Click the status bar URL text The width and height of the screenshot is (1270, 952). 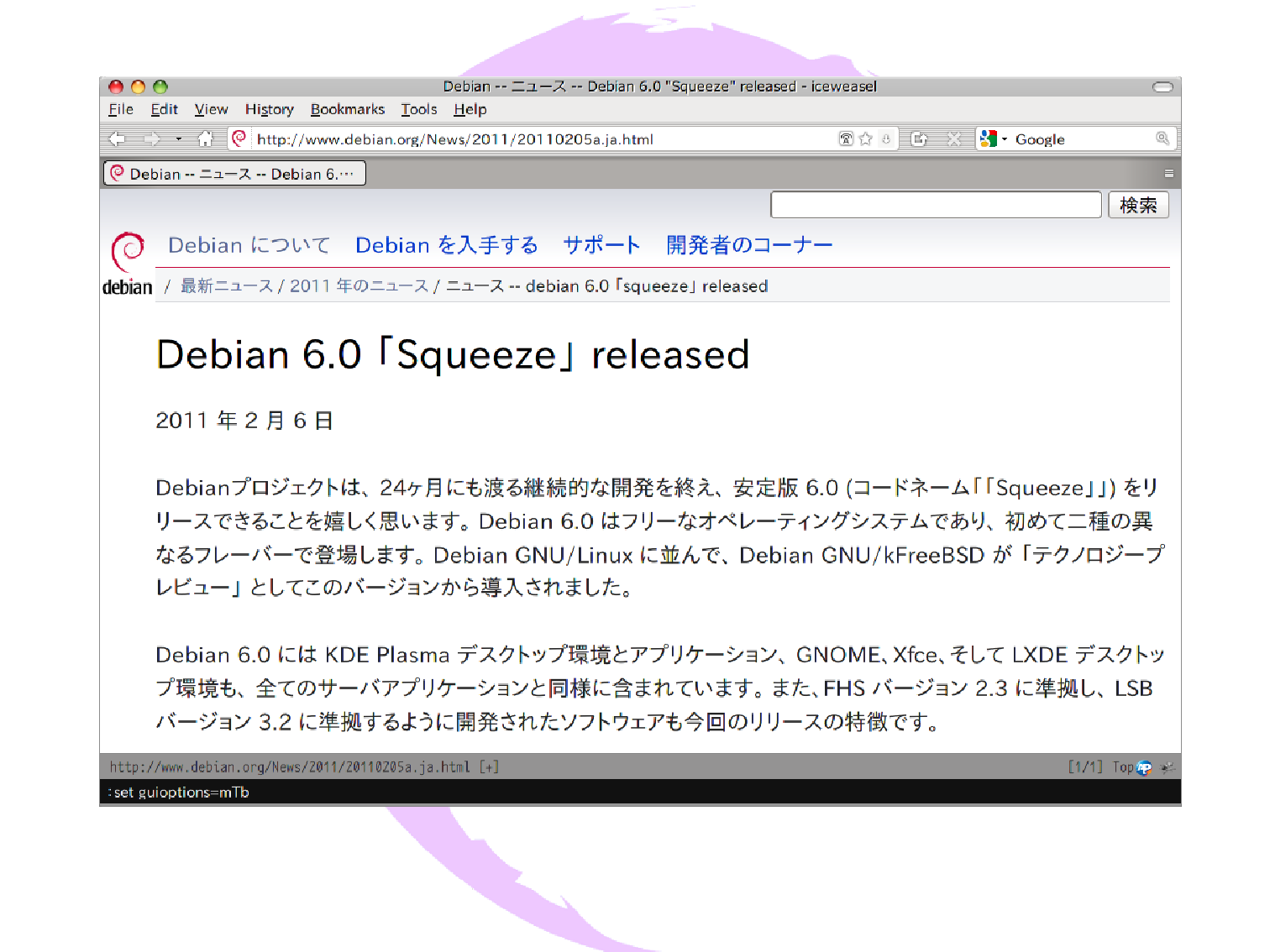tap(290, 766)
